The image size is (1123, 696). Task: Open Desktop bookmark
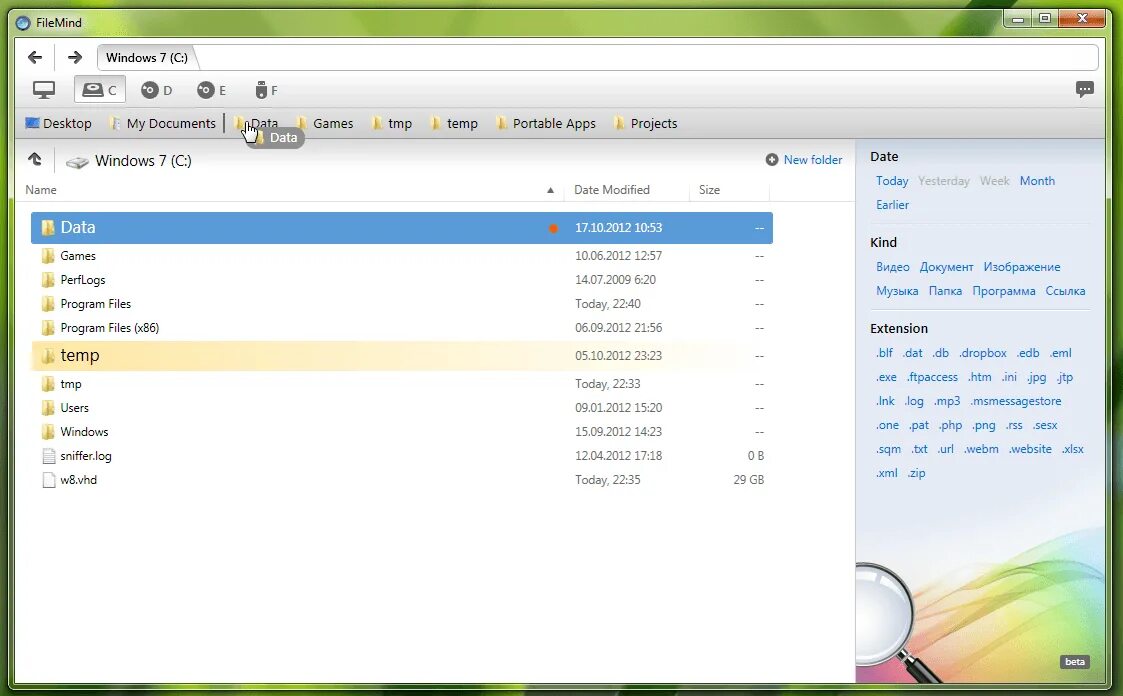click(59, 123)
